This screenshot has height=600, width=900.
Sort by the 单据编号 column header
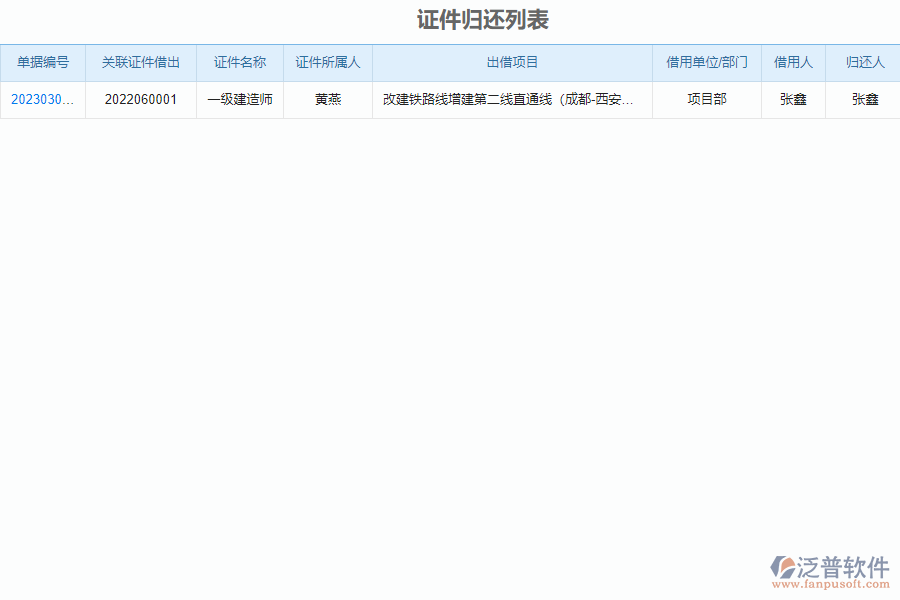click(x=43, y=62)
